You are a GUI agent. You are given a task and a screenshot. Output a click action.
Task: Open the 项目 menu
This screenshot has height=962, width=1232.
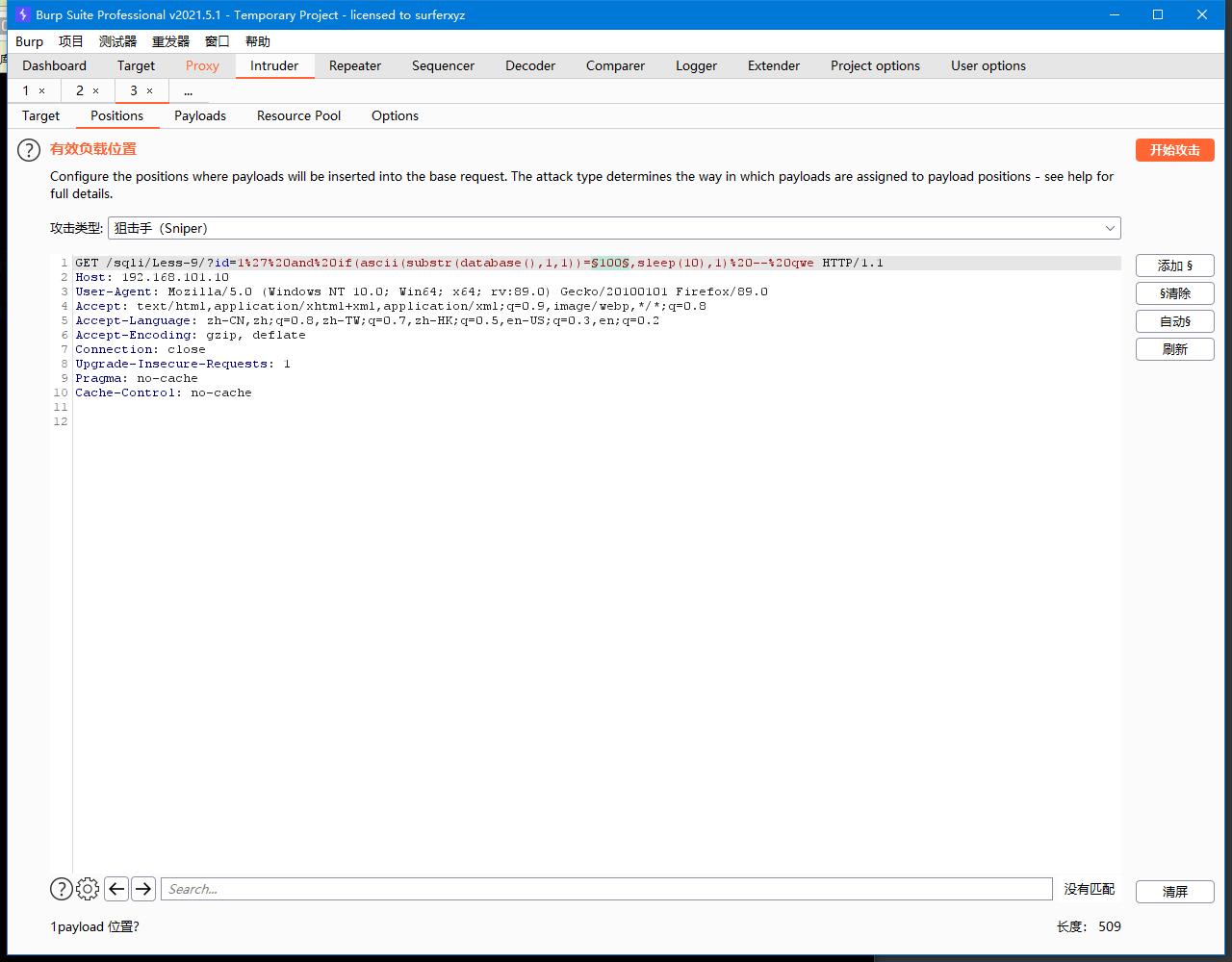71,41
